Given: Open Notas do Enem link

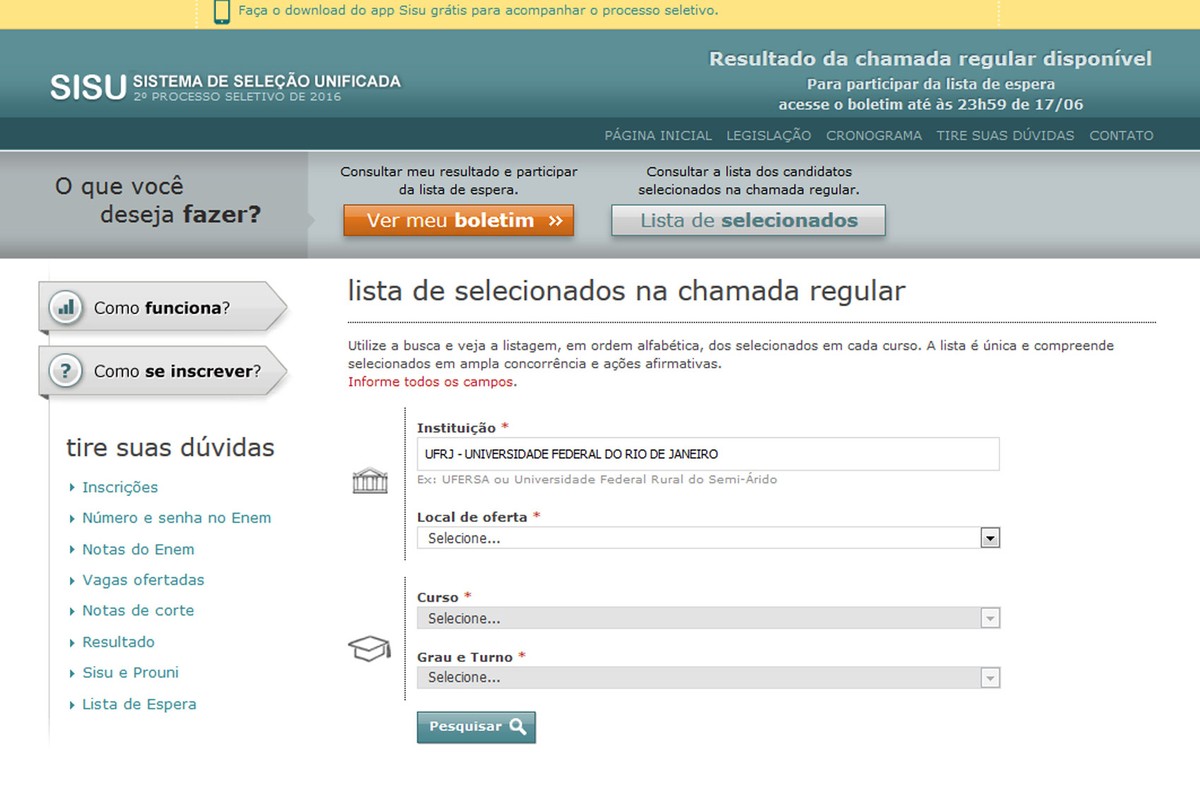Looking at the screenshot, I should (x=138, y=549).
